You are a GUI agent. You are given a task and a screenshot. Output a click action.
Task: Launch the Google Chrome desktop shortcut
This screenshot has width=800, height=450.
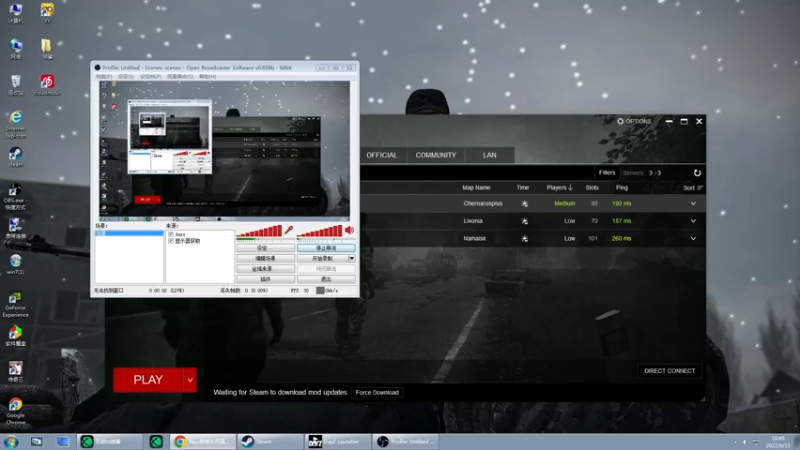coord(15,411)
